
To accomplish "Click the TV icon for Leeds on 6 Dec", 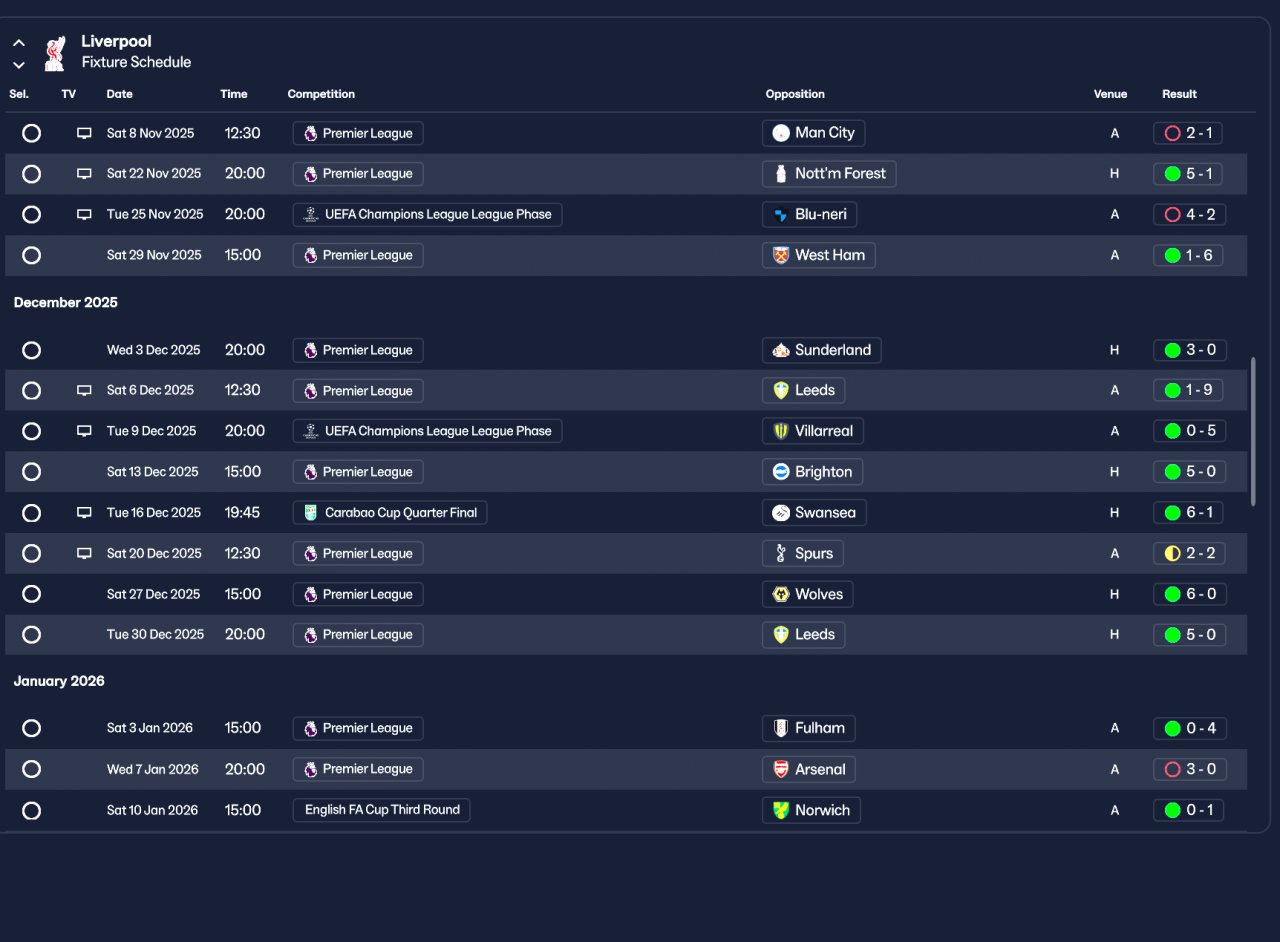I will tap(84, 391).
